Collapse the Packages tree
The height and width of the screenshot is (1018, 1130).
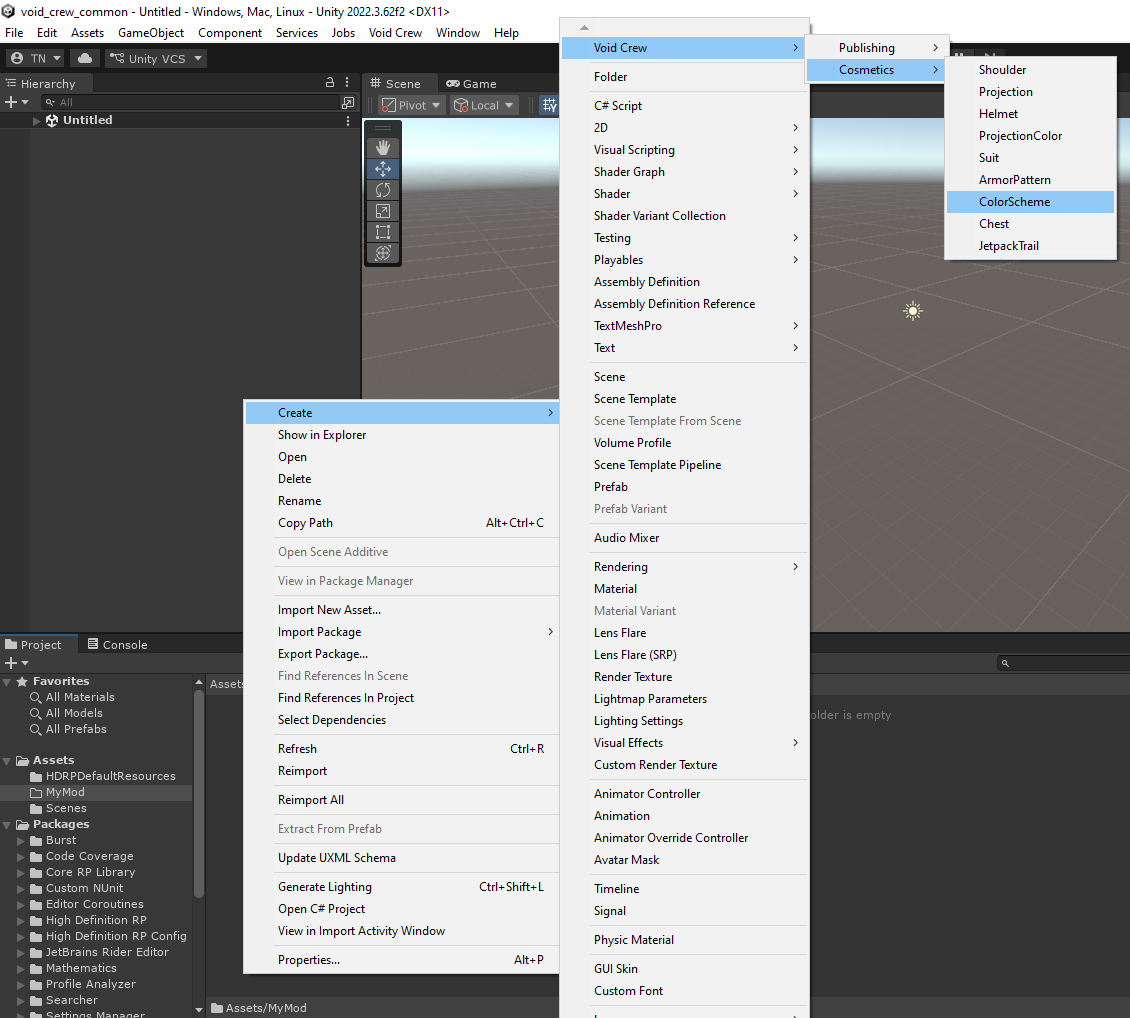7,824
